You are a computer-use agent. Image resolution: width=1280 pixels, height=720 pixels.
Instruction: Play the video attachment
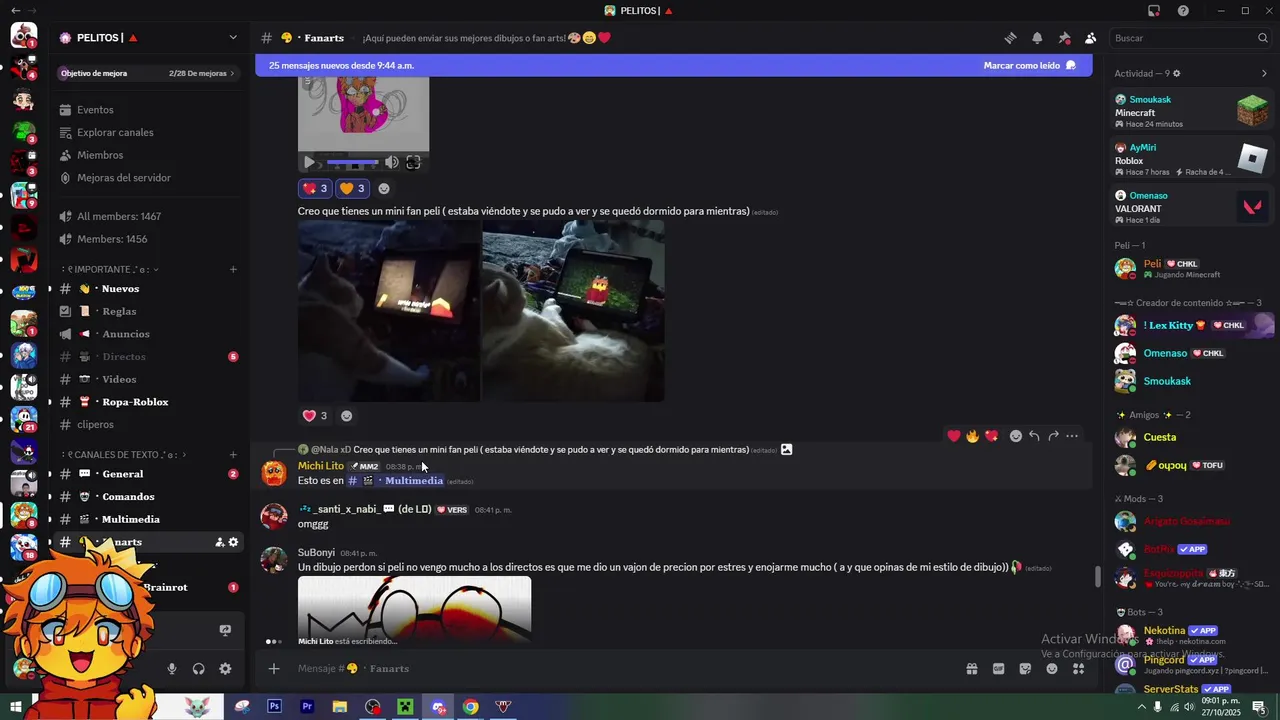pos(309,162)
